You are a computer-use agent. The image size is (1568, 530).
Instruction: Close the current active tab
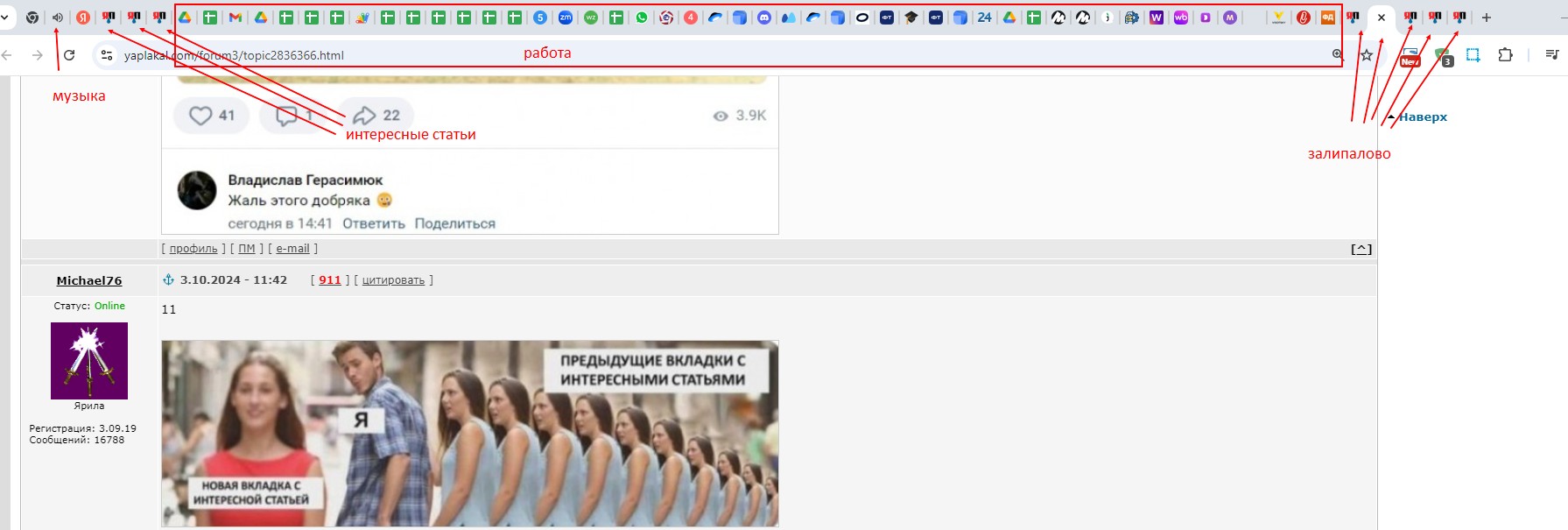point(1382,18)
